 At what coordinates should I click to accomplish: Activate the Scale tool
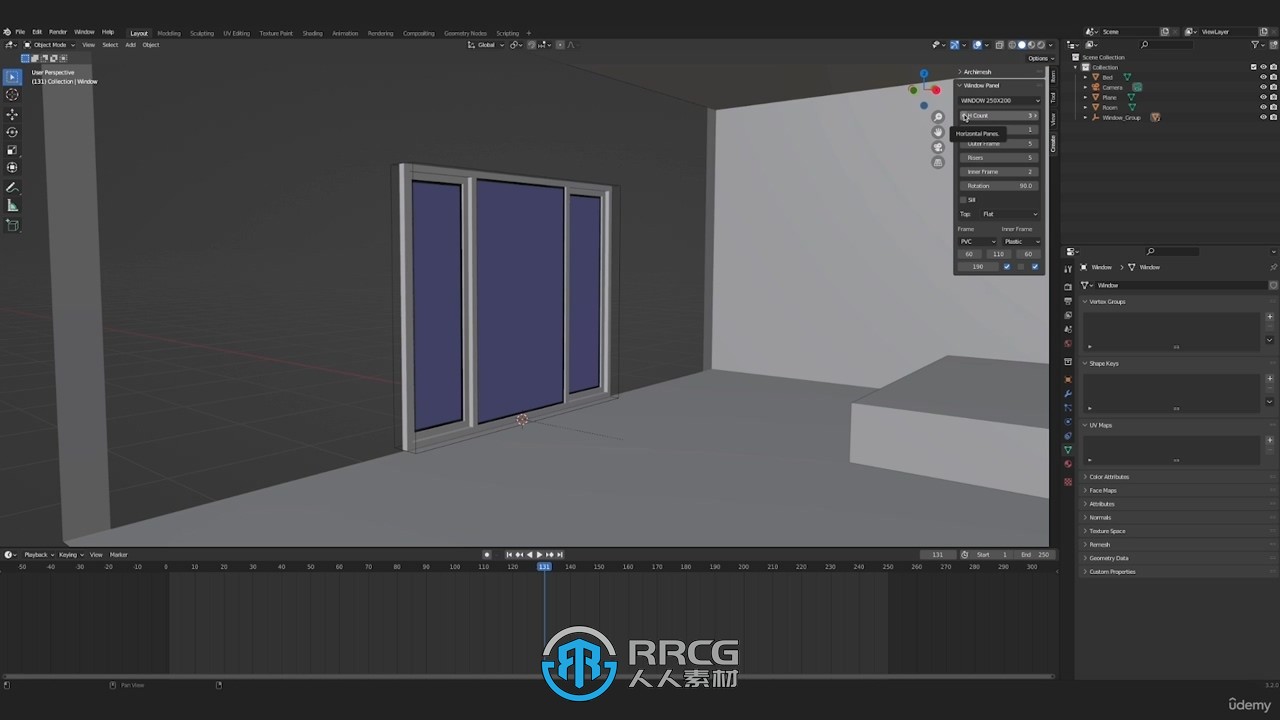(12, 150)
